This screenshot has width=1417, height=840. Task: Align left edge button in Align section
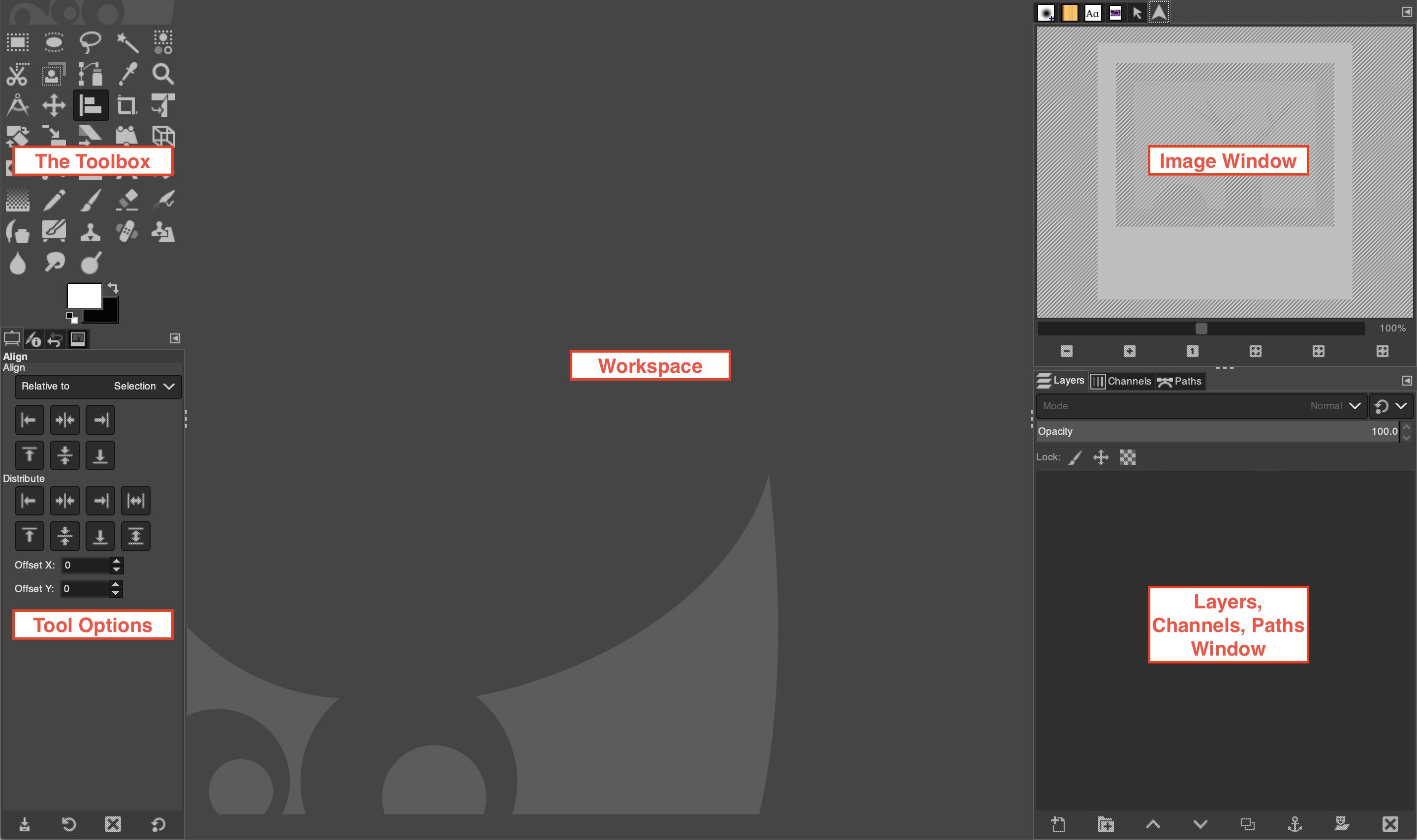point(29,420)
